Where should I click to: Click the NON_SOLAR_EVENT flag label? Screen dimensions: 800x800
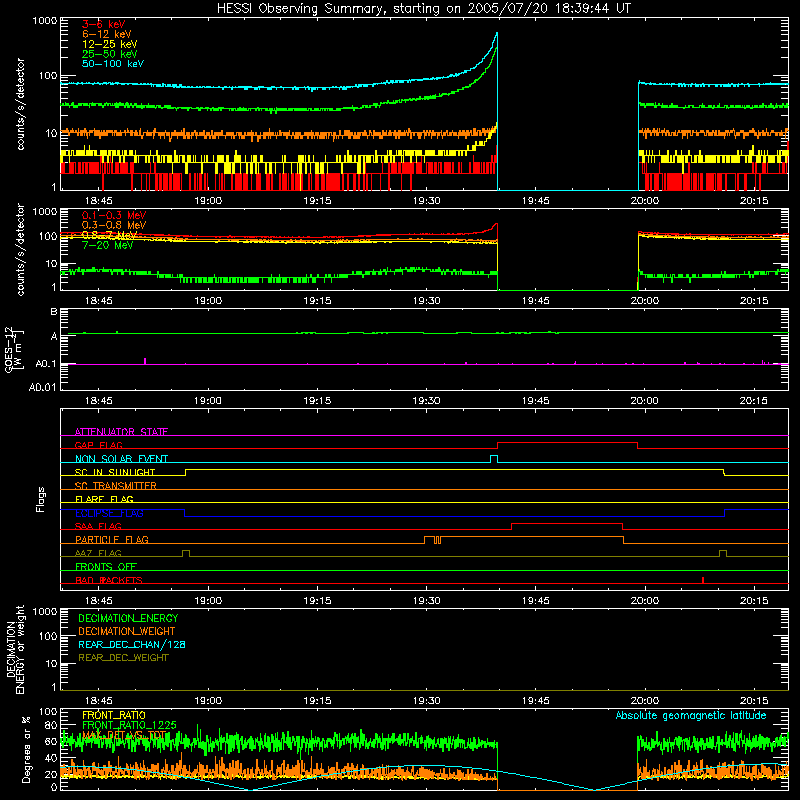click(121, 459)
